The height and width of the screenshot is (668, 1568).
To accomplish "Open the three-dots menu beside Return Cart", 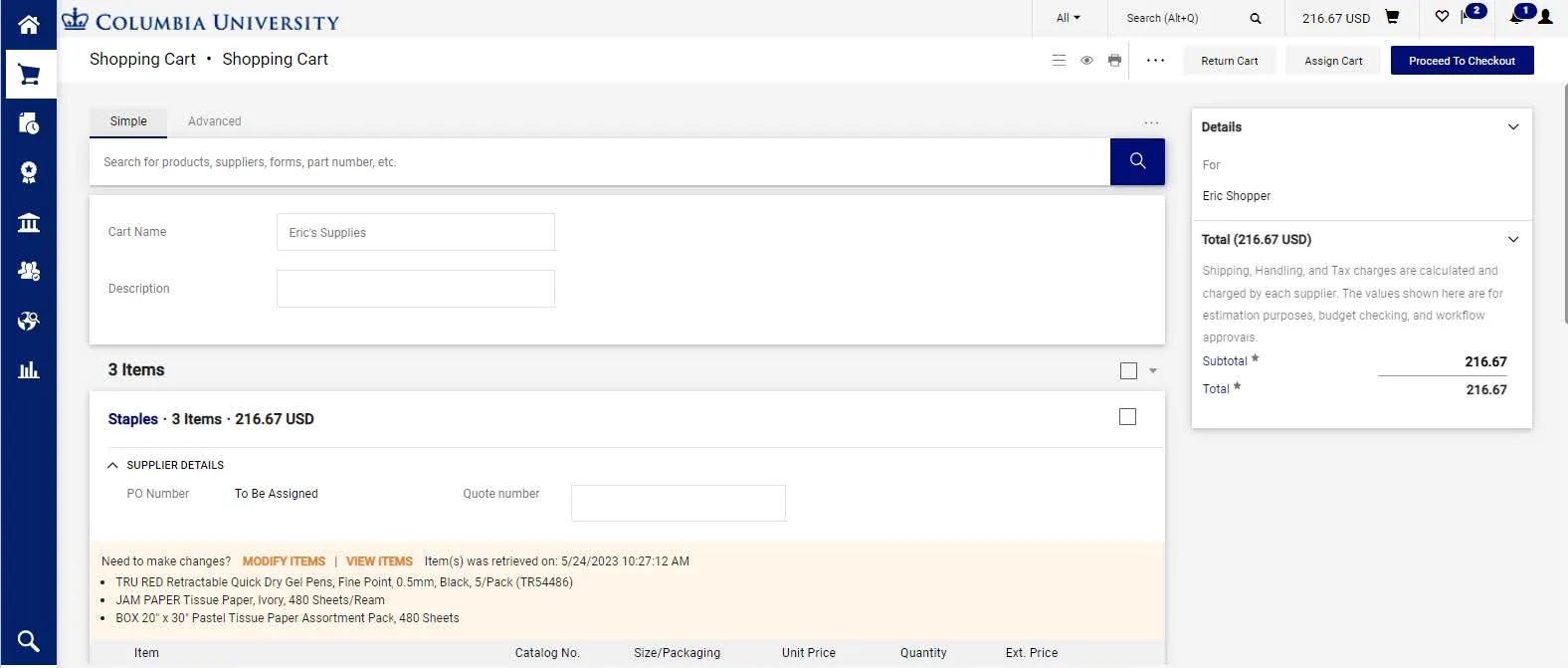I will 1155,61.
